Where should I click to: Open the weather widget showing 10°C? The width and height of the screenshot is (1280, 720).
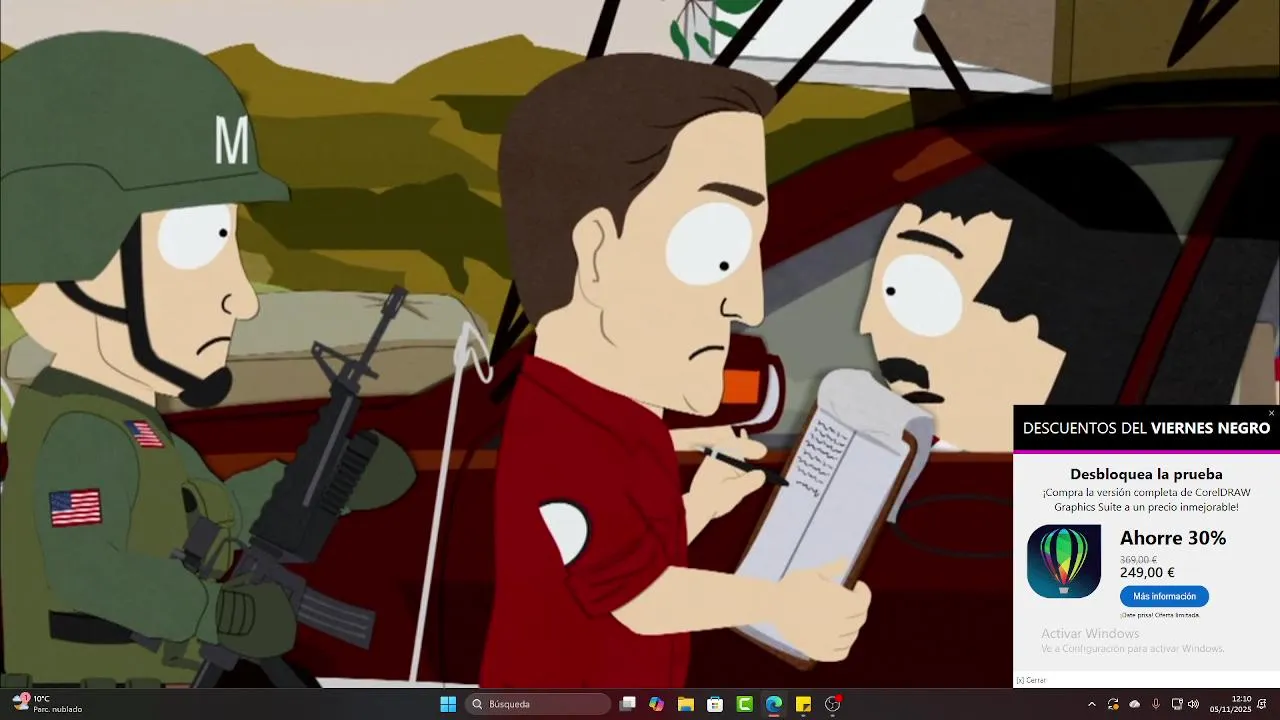coord(47,704)
